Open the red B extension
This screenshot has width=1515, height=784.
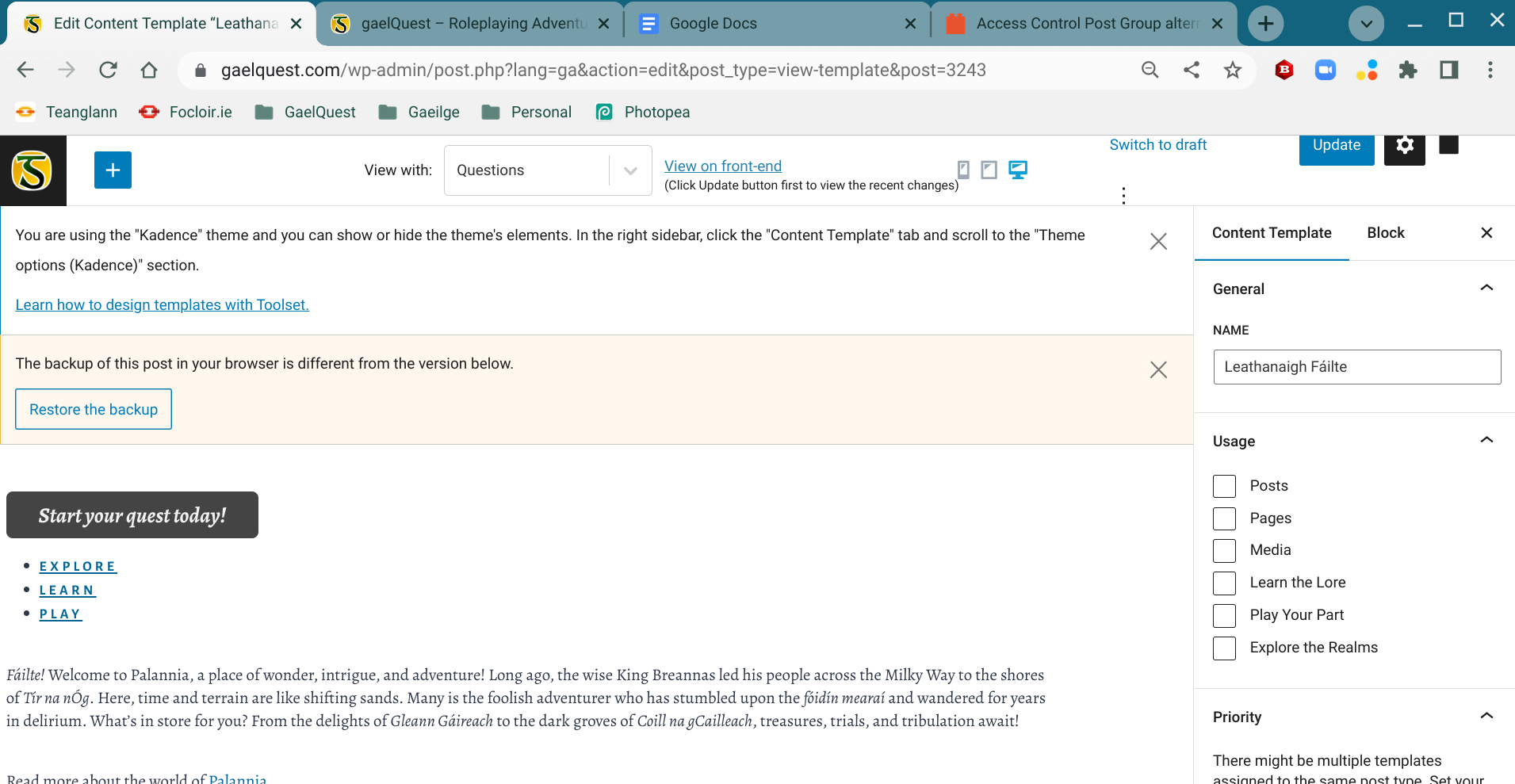[1284, 70]
